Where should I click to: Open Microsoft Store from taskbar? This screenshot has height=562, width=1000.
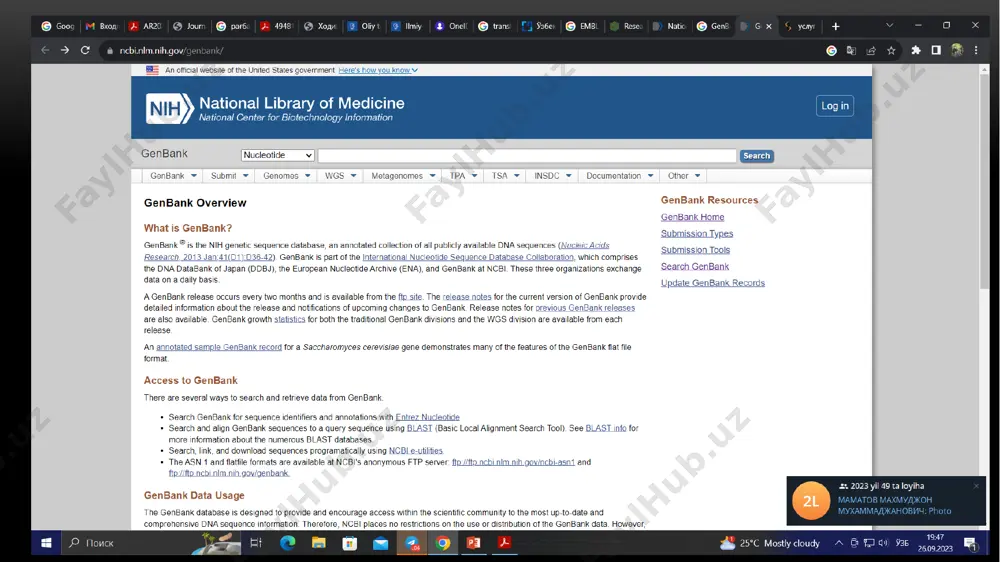point(349,543)
